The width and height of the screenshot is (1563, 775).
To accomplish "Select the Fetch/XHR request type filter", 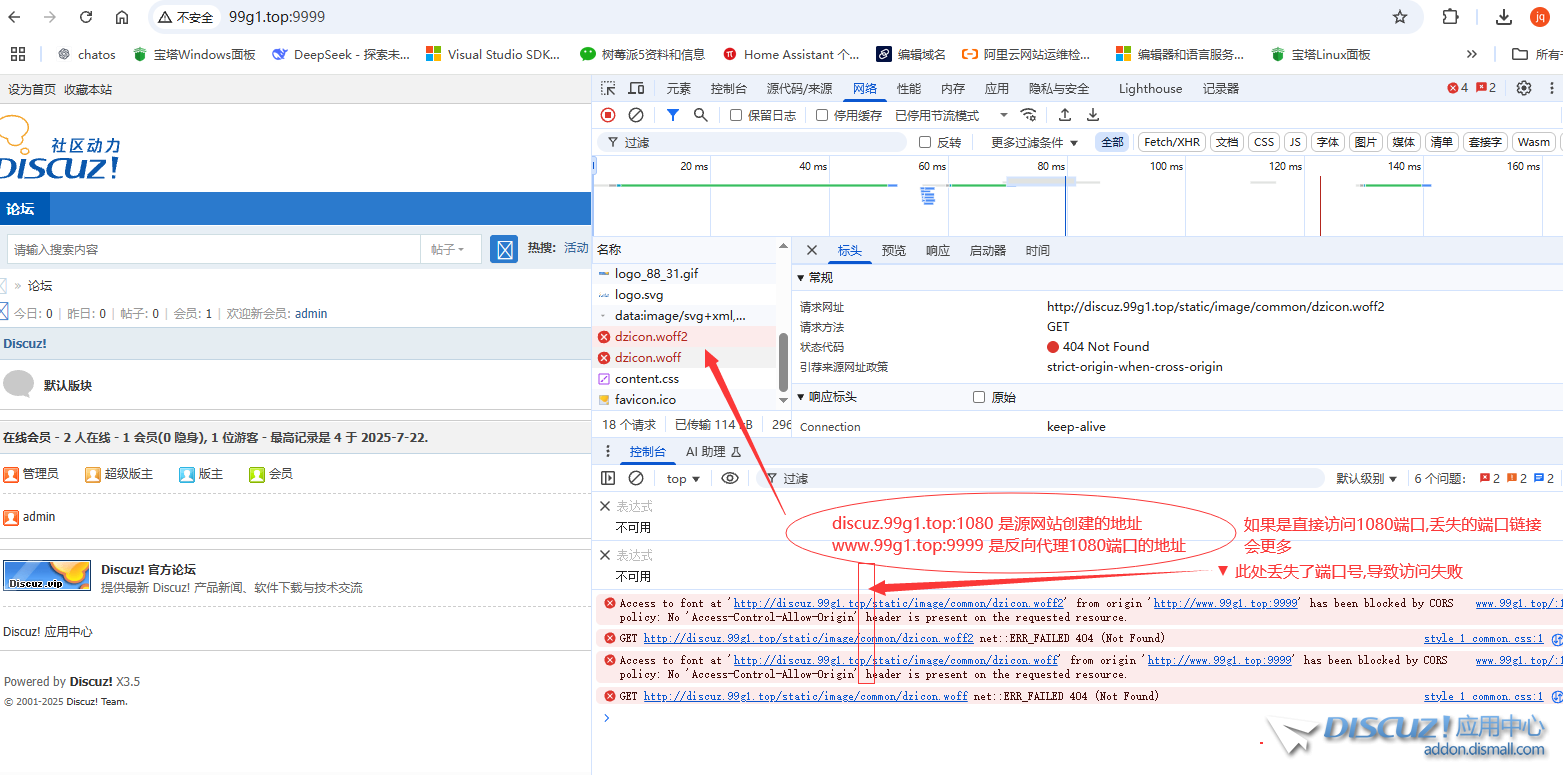I will (x=1172, y=142).
